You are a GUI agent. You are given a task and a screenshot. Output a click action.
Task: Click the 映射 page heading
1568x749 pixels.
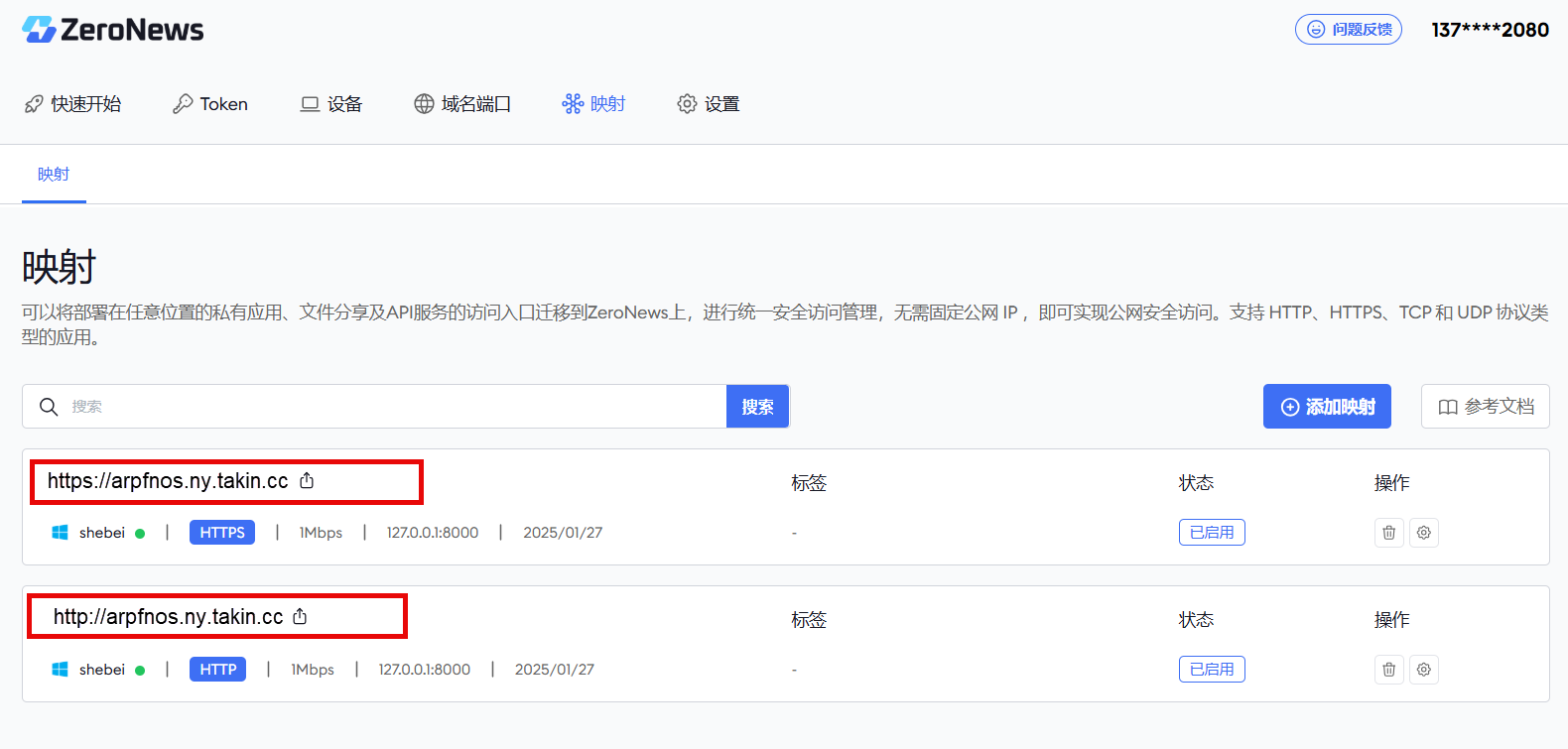pos(60,268)
